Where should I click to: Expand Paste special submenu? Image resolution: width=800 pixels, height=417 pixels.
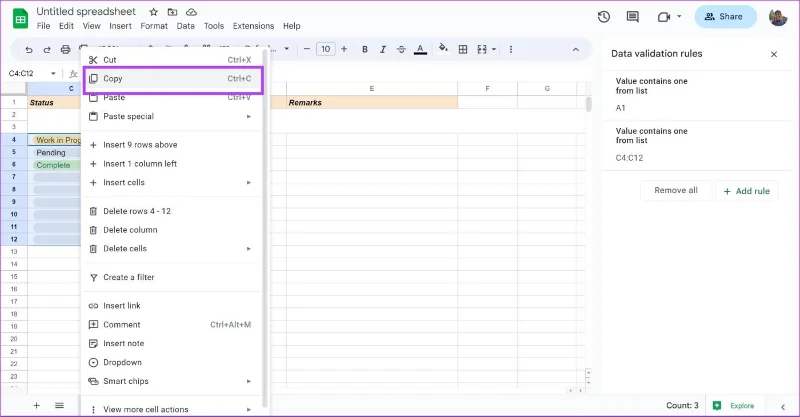(x=171, y=116)
